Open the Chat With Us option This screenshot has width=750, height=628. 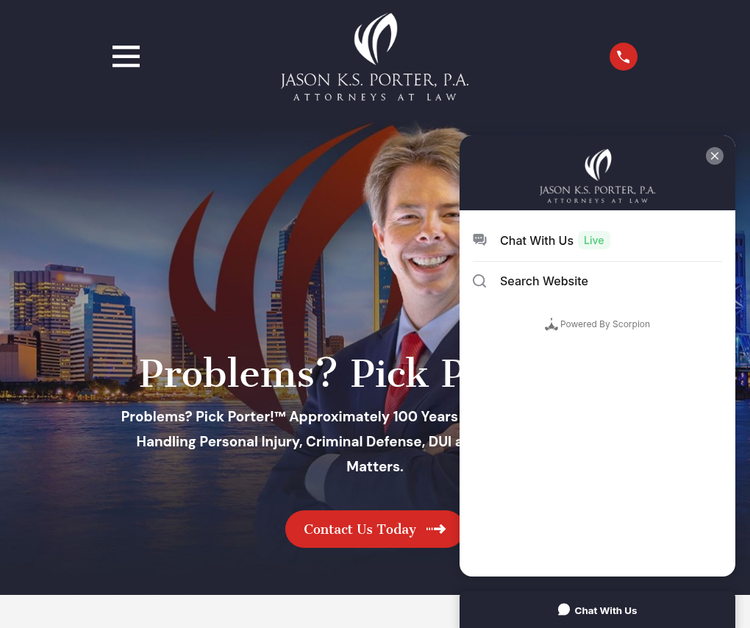tap(597, 240)
